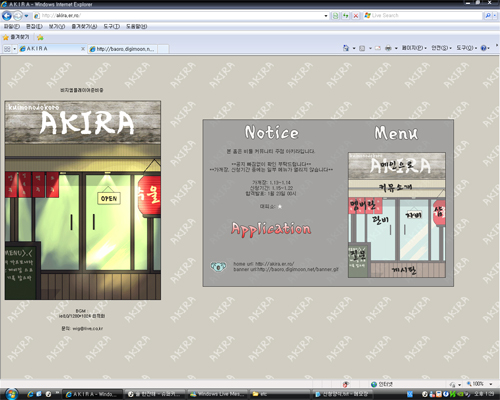Screen dimensions: 500x400
Task: Click the Print icon in command bar
Action: coord(388,48)
